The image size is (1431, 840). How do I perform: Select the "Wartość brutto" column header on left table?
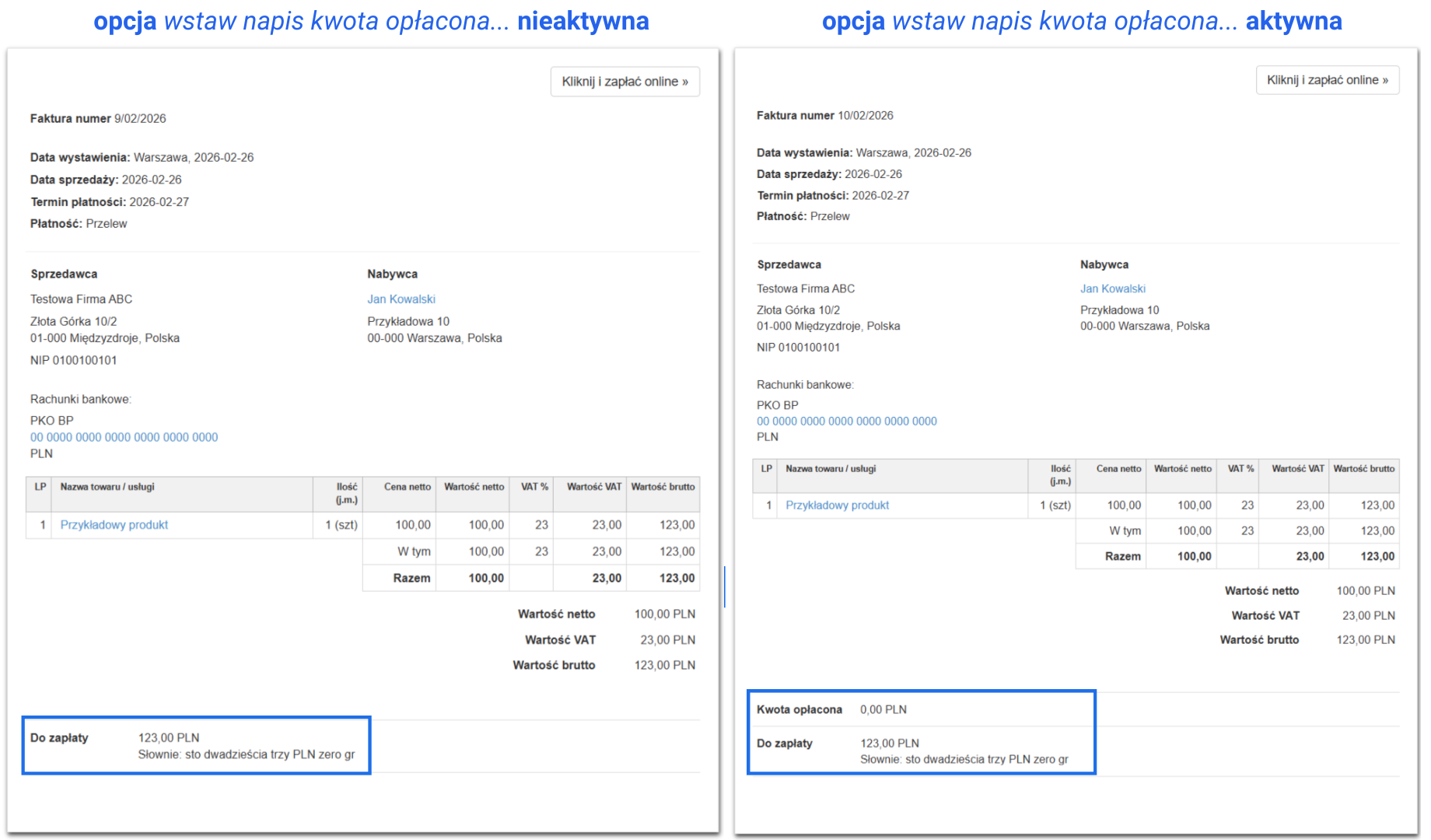663,486
